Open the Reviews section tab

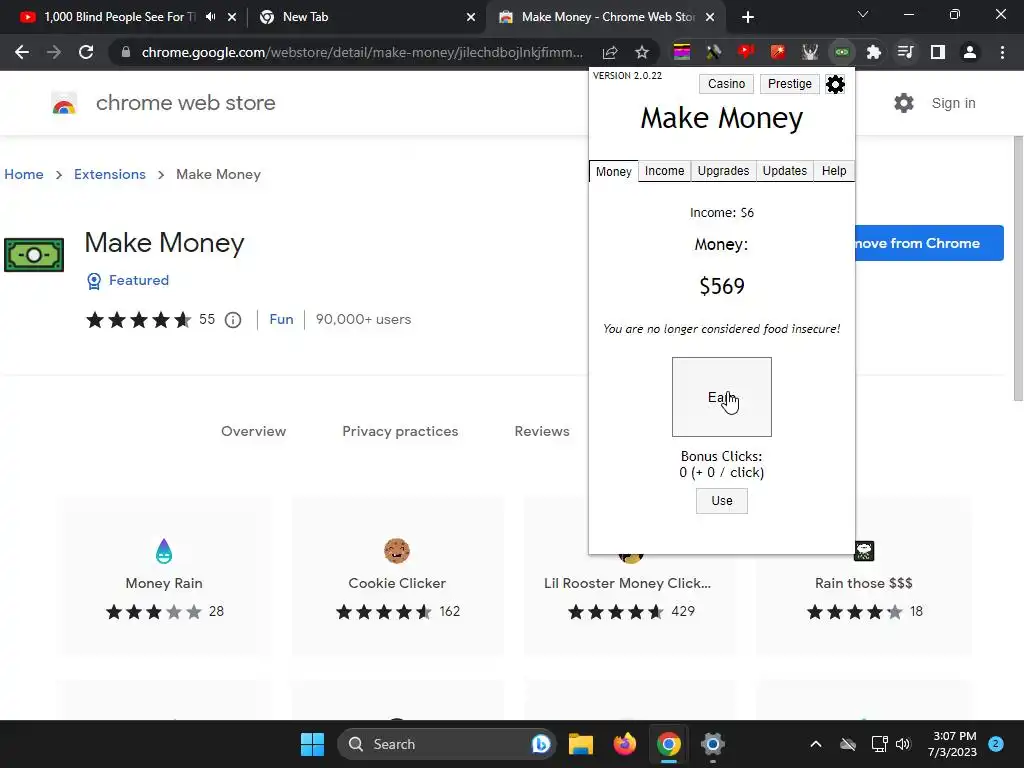point(542,431)
